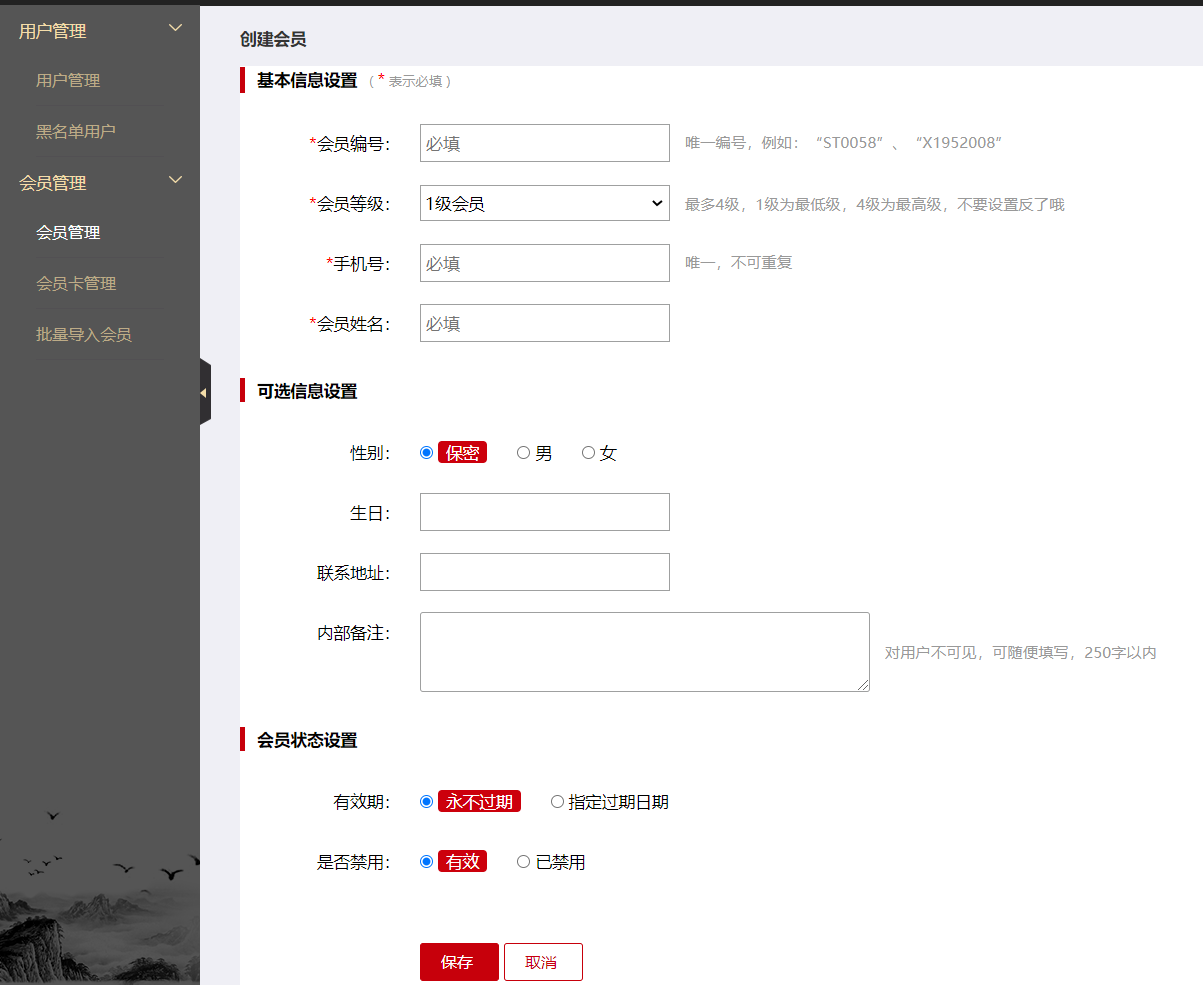
Task: Open the 会员卡管理 menu item
Action: click(x=75, y=283)
